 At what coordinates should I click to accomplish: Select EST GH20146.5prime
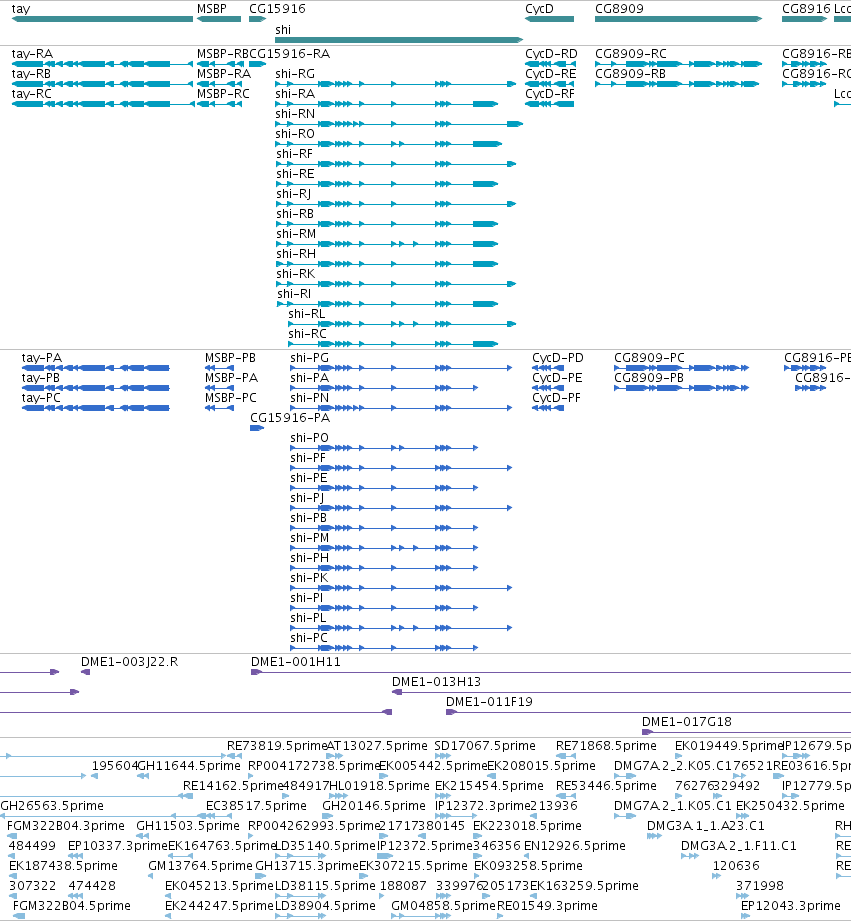tap(374, 806)
